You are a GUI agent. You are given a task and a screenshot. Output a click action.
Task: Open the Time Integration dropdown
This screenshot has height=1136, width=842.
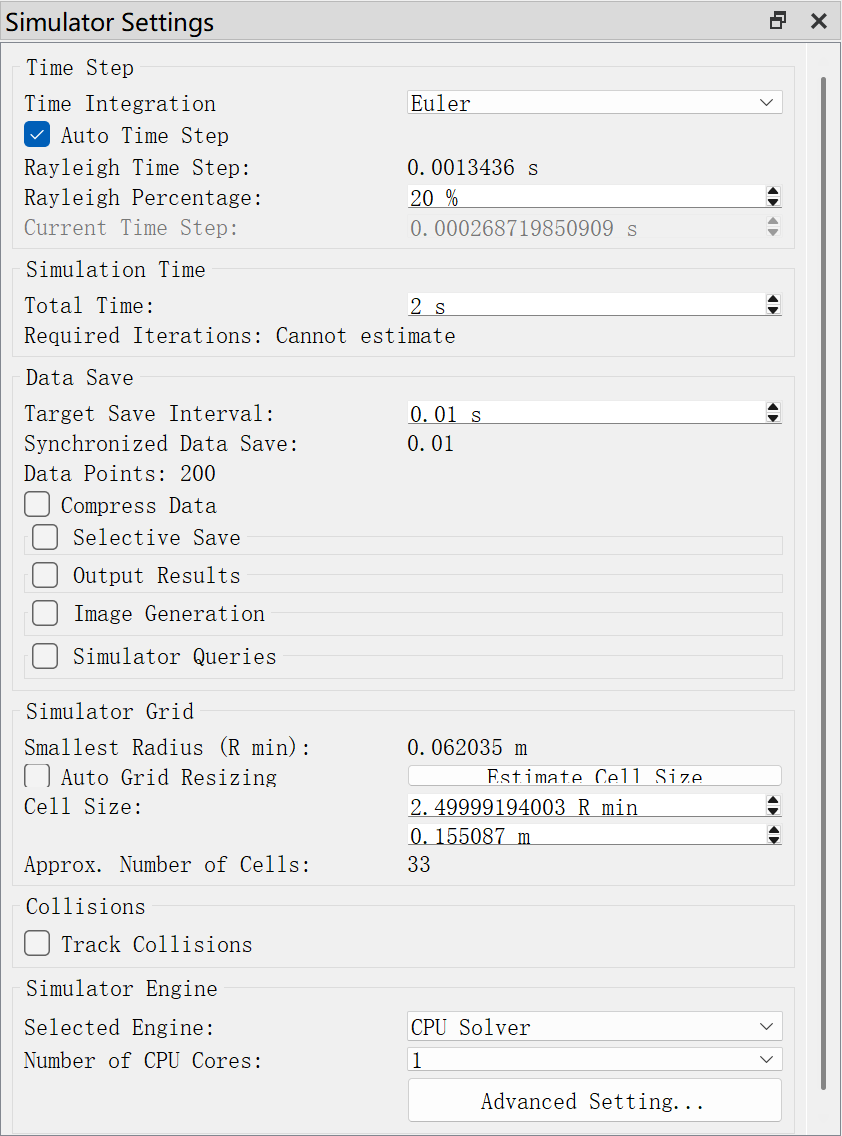[x=595, y=103]
